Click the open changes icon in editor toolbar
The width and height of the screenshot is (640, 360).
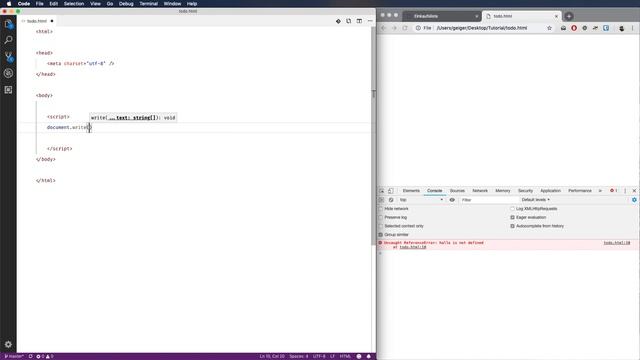pos(349,21)
